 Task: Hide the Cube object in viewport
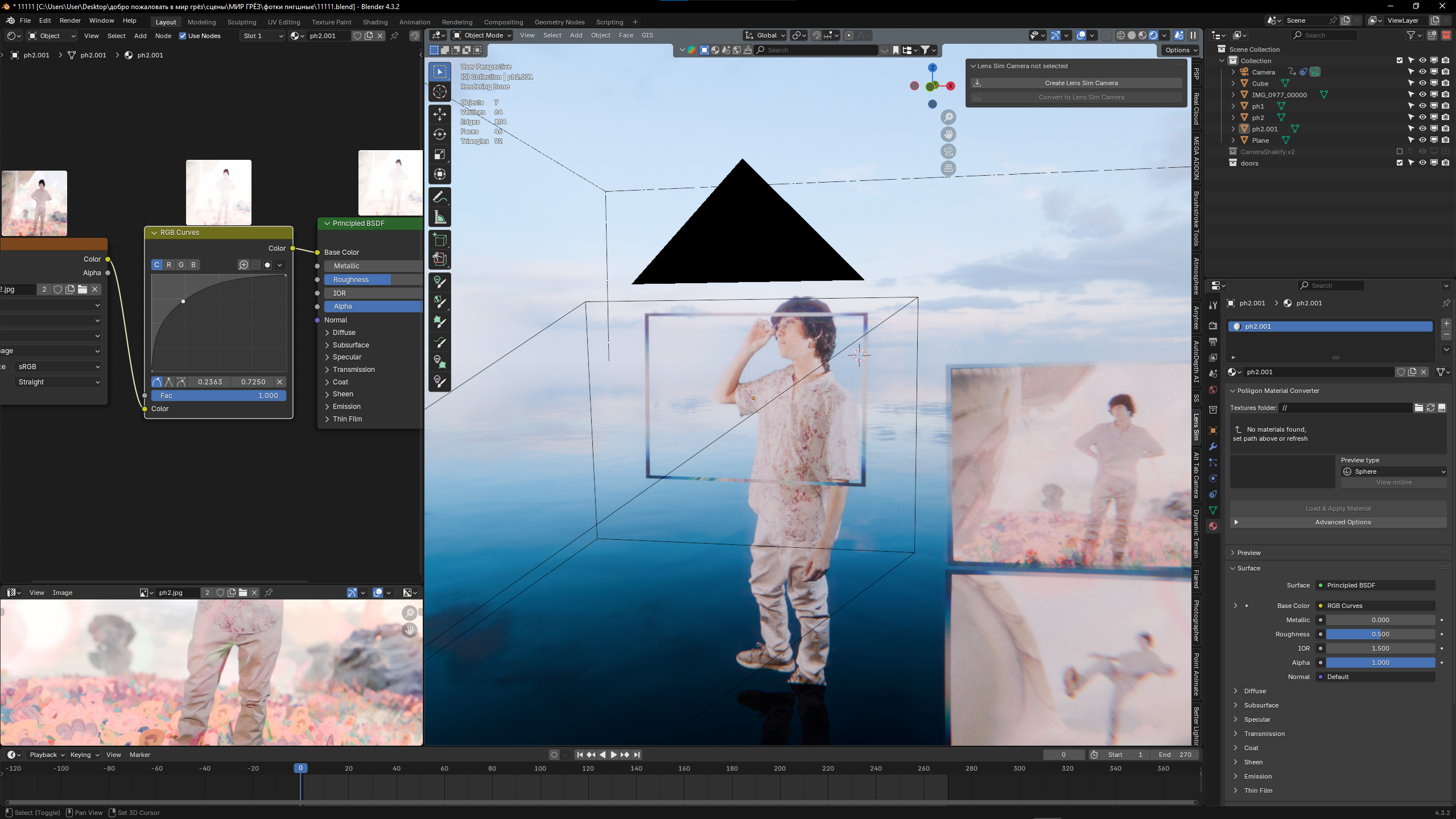[1422, 84]
